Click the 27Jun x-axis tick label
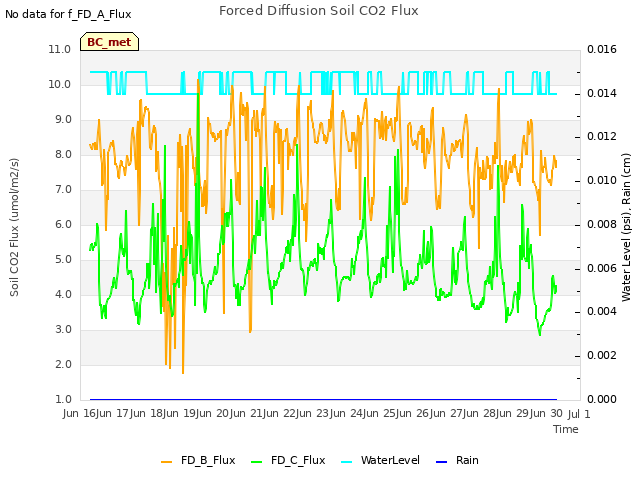640x480 pixels. click(464, 413)
